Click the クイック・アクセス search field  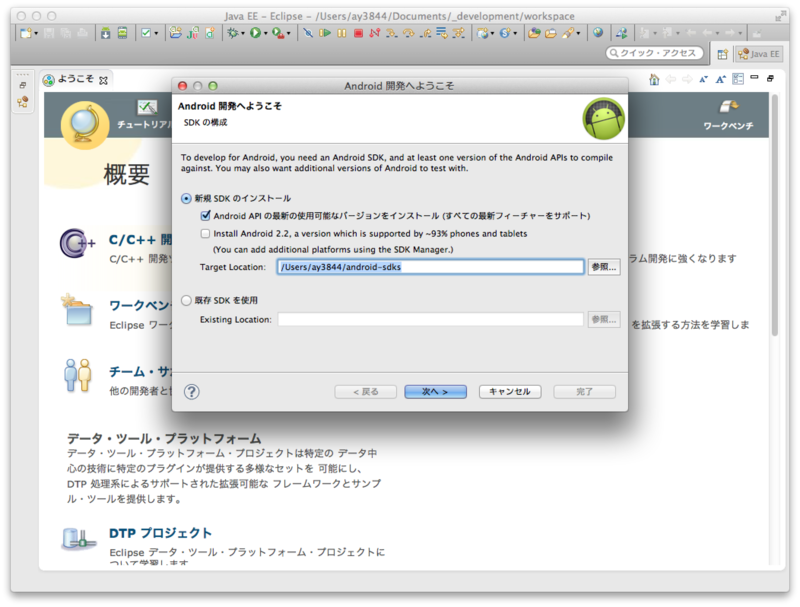pos(655,53)
